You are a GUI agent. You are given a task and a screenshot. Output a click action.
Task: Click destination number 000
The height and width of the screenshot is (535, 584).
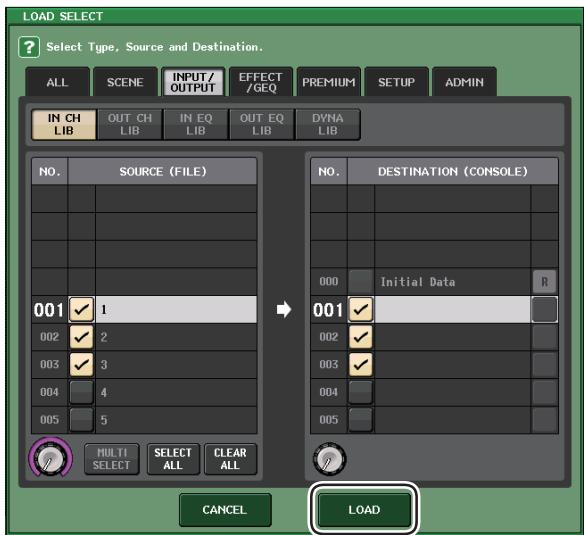(x=329, y=282)
